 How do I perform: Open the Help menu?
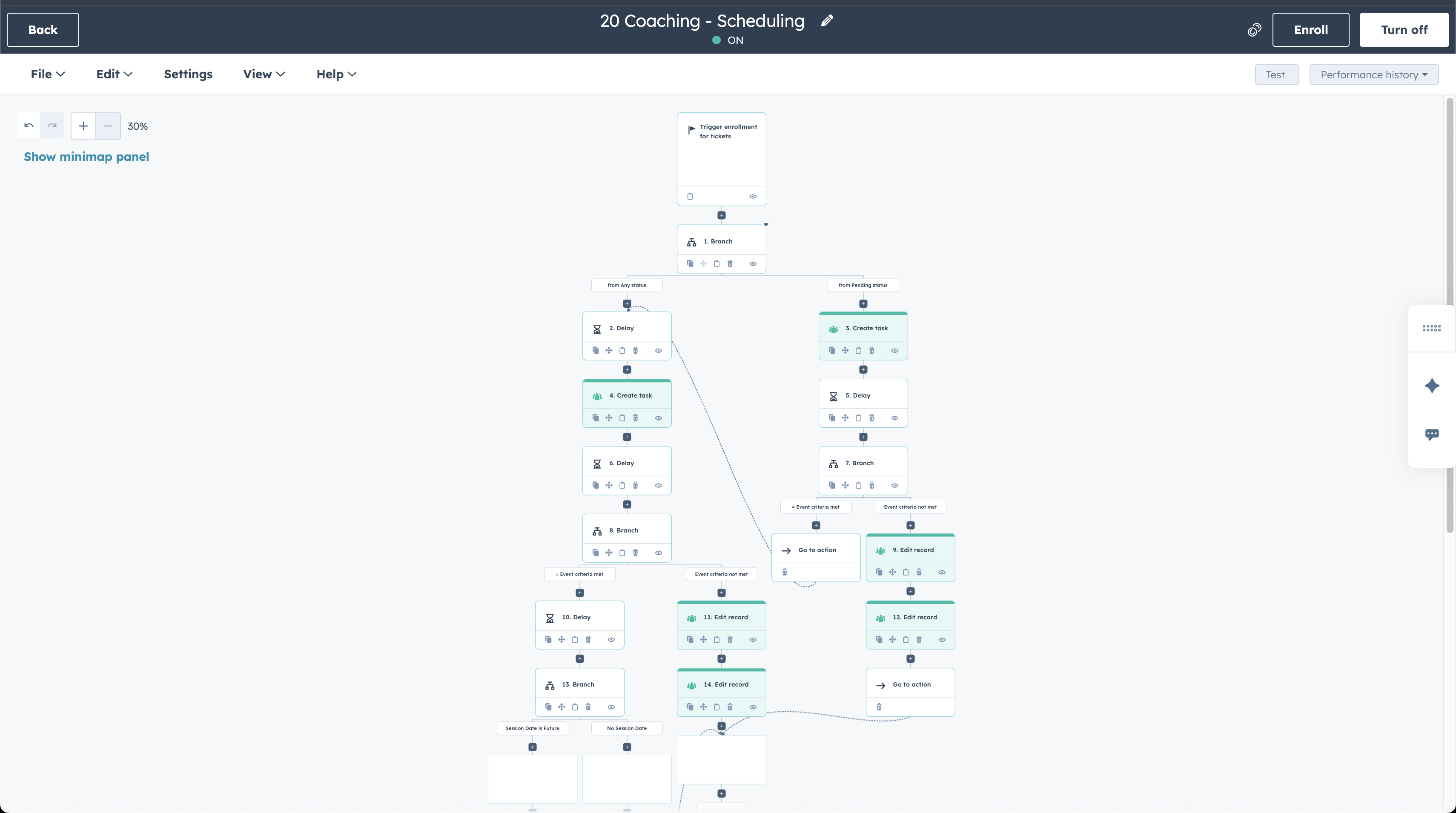click(x=336, y=74)
